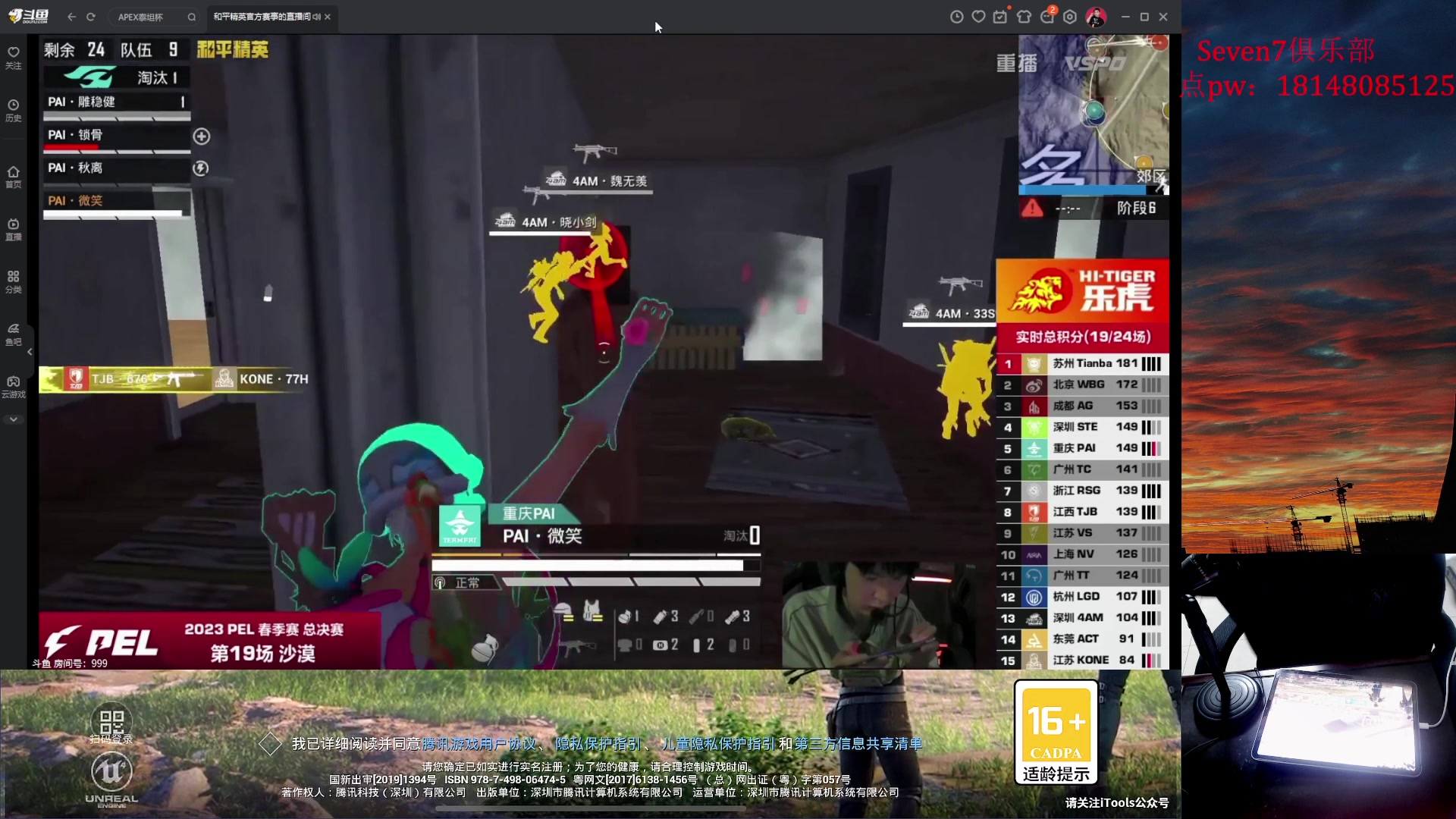
Task: Open 鱼吧 from the left sidebar
Action: point(13,336)
